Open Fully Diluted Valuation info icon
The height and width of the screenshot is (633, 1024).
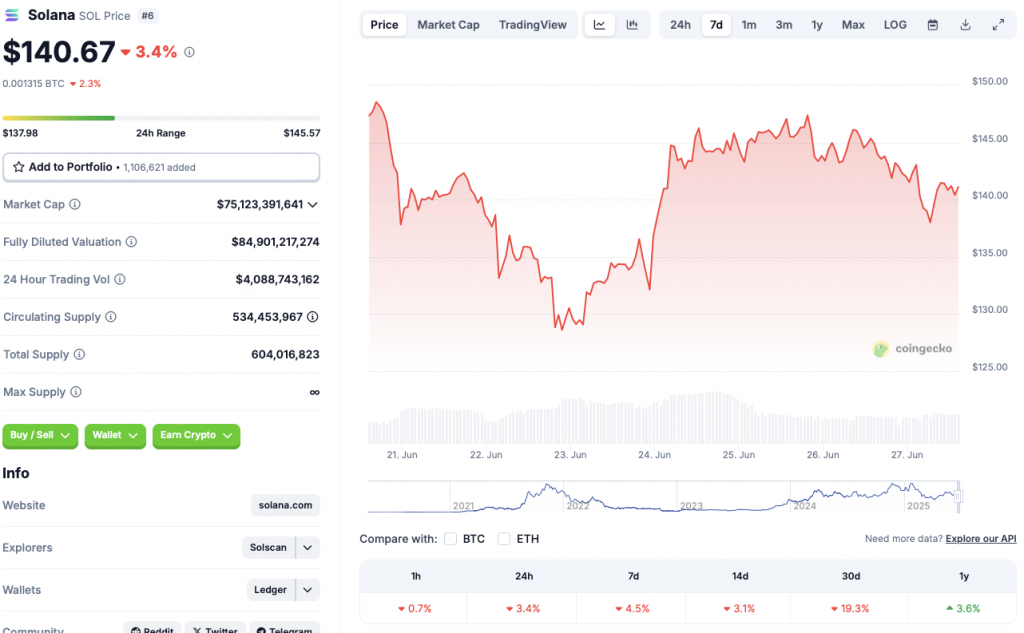pos(131,242)
